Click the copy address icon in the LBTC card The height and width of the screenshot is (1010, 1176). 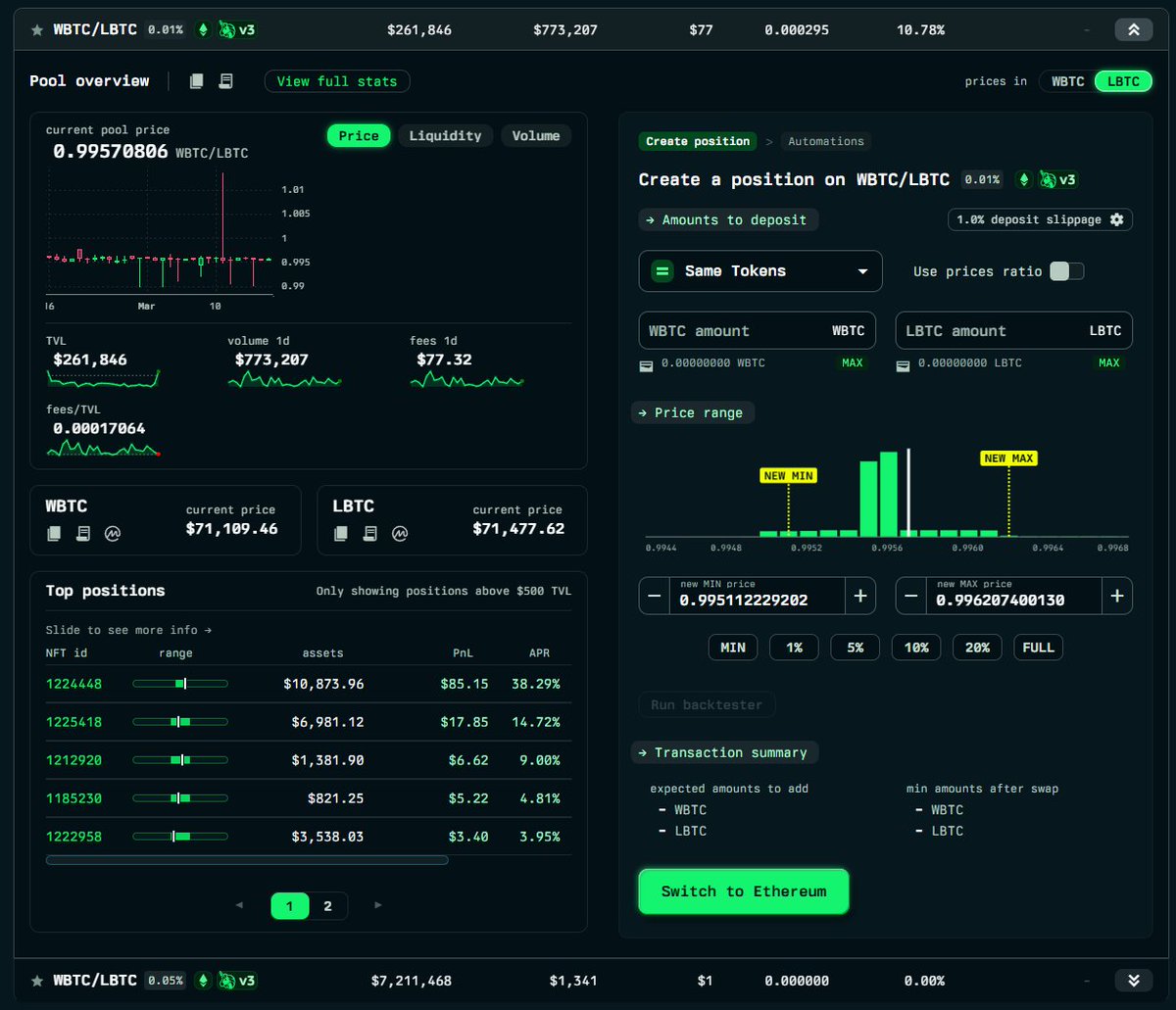341,533
